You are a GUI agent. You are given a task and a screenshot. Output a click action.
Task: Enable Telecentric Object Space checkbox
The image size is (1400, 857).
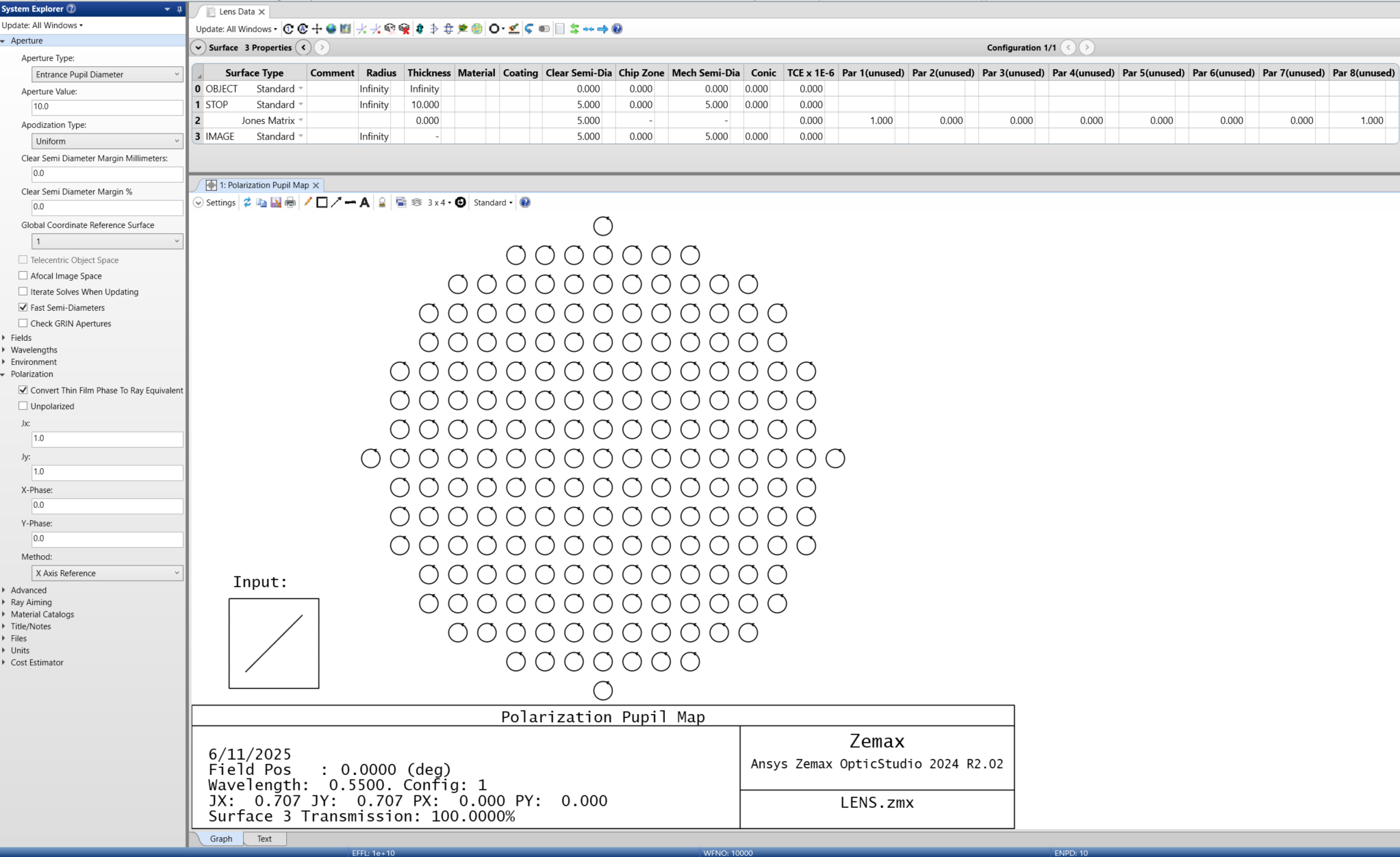coord(23,260)
